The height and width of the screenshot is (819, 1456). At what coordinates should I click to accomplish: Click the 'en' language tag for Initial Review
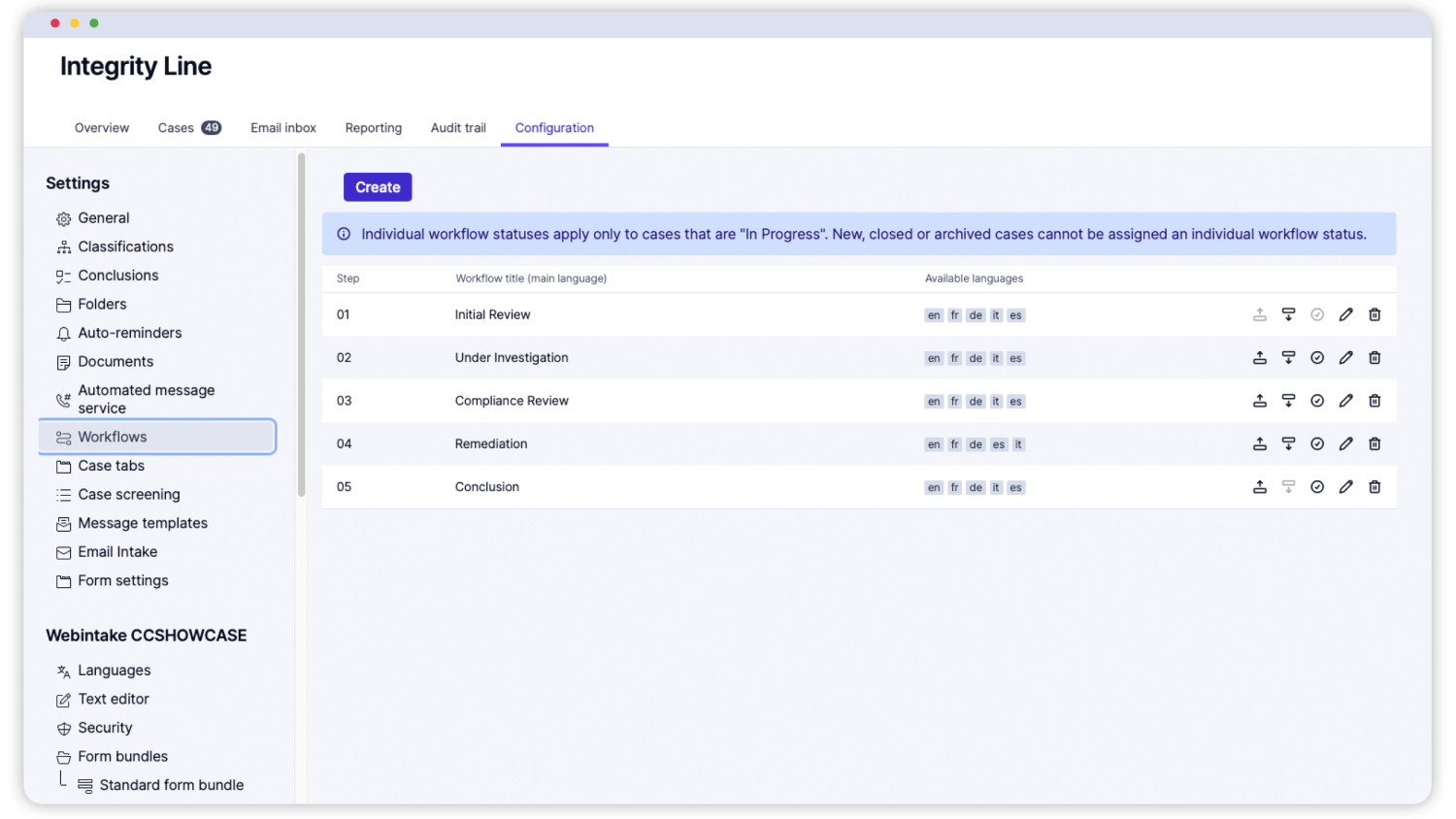(x=934, y=315)
